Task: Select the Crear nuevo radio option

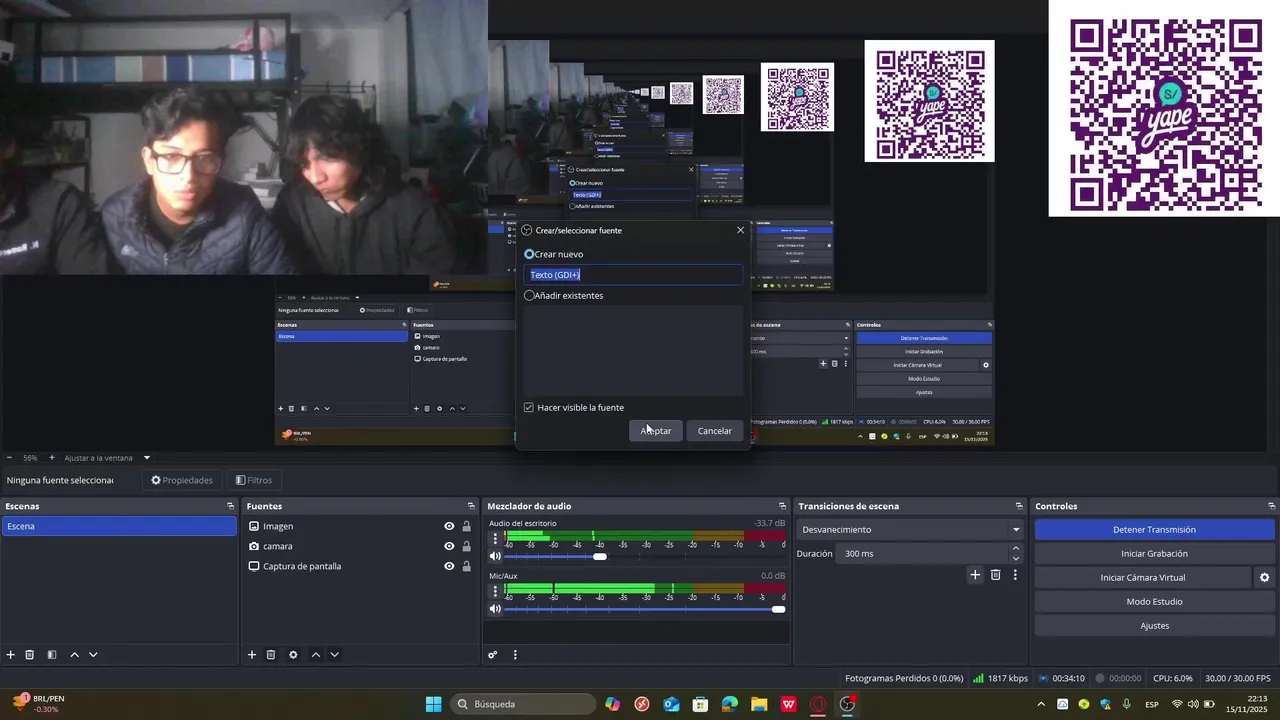Action: click(x=529, y=254)
